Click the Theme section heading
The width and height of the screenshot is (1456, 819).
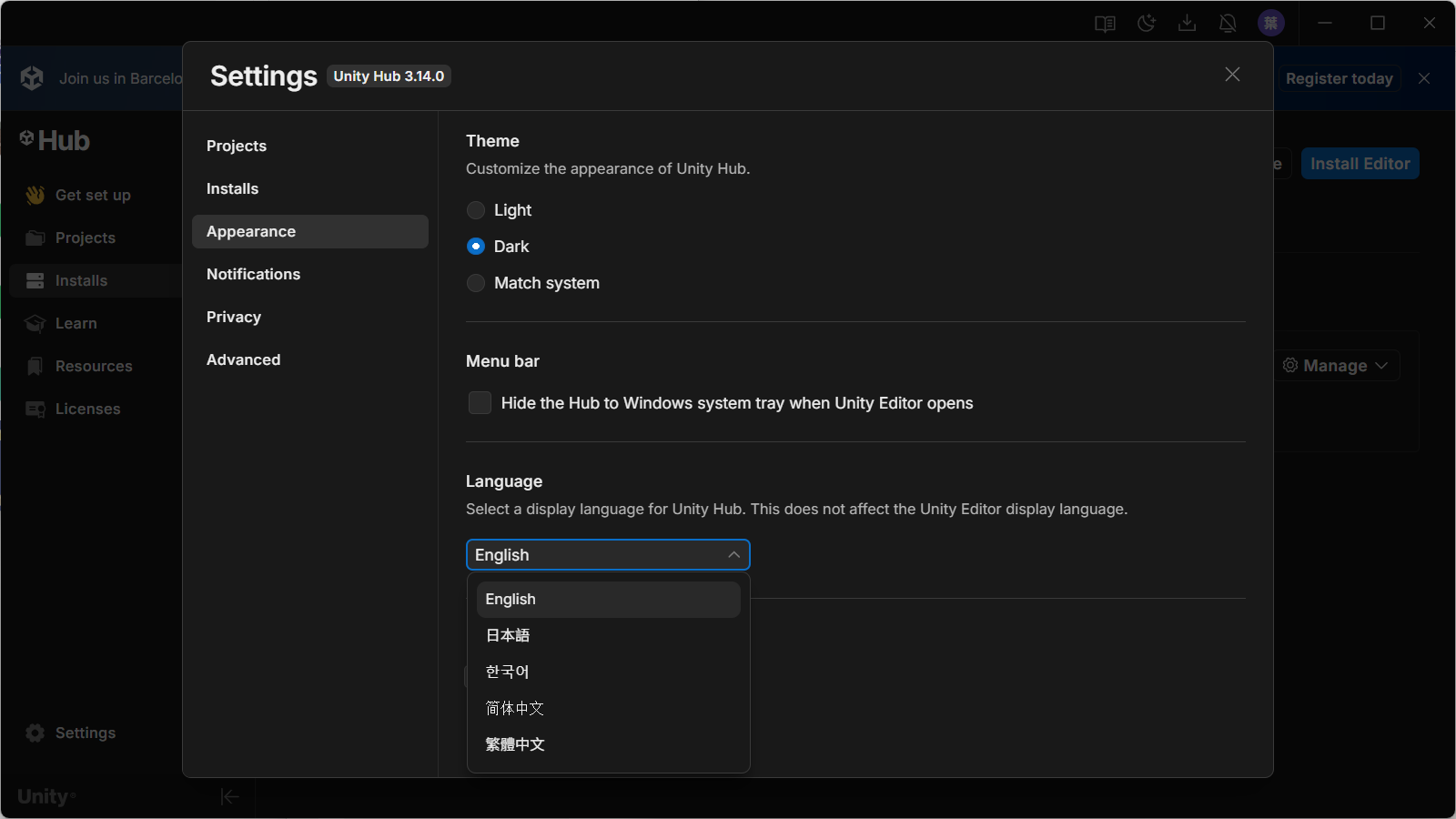pos(492,141)
